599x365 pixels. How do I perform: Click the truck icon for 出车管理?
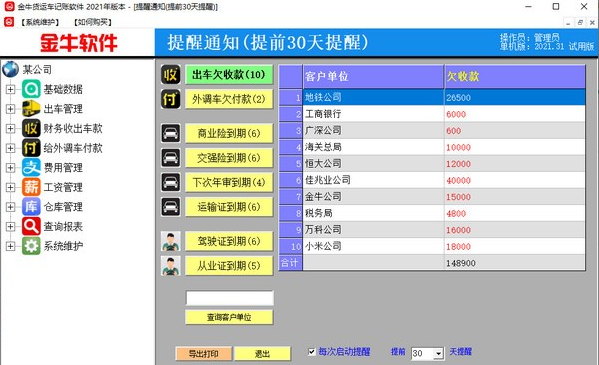click(31, 109)
